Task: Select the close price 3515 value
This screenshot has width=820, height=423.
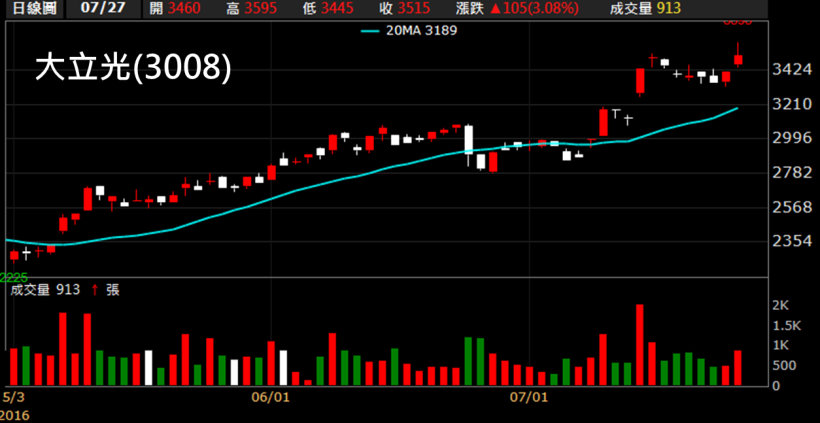Action: pyautogui.click(x=413, y=8)
